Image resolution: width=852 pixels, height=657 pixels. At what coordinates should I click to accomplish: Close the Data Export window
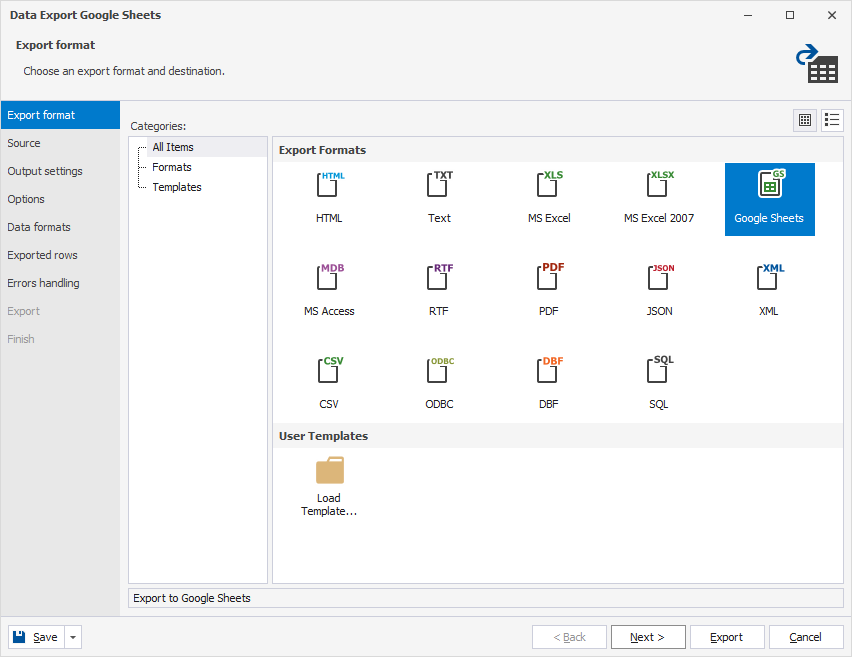tap(832, 15)
